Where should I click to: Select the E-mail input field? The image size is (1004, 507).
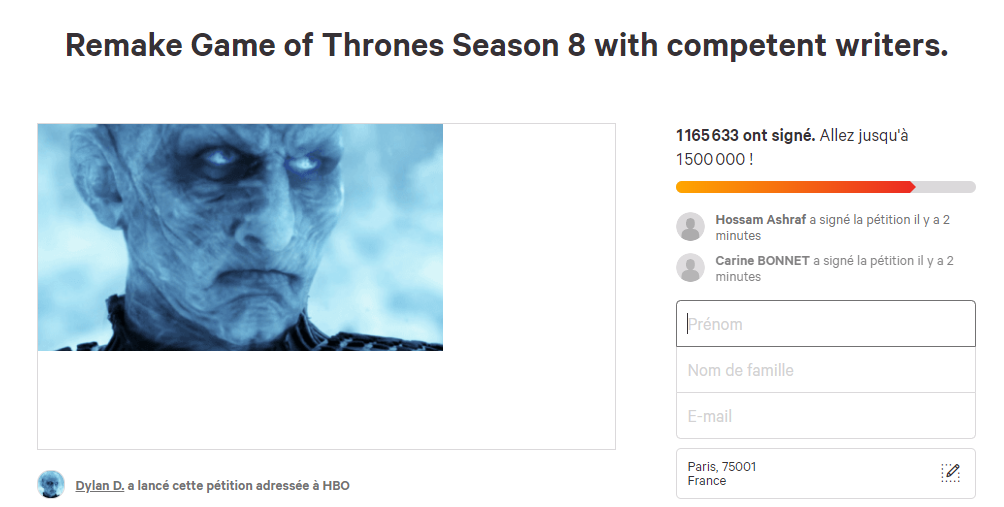(825, 416)
